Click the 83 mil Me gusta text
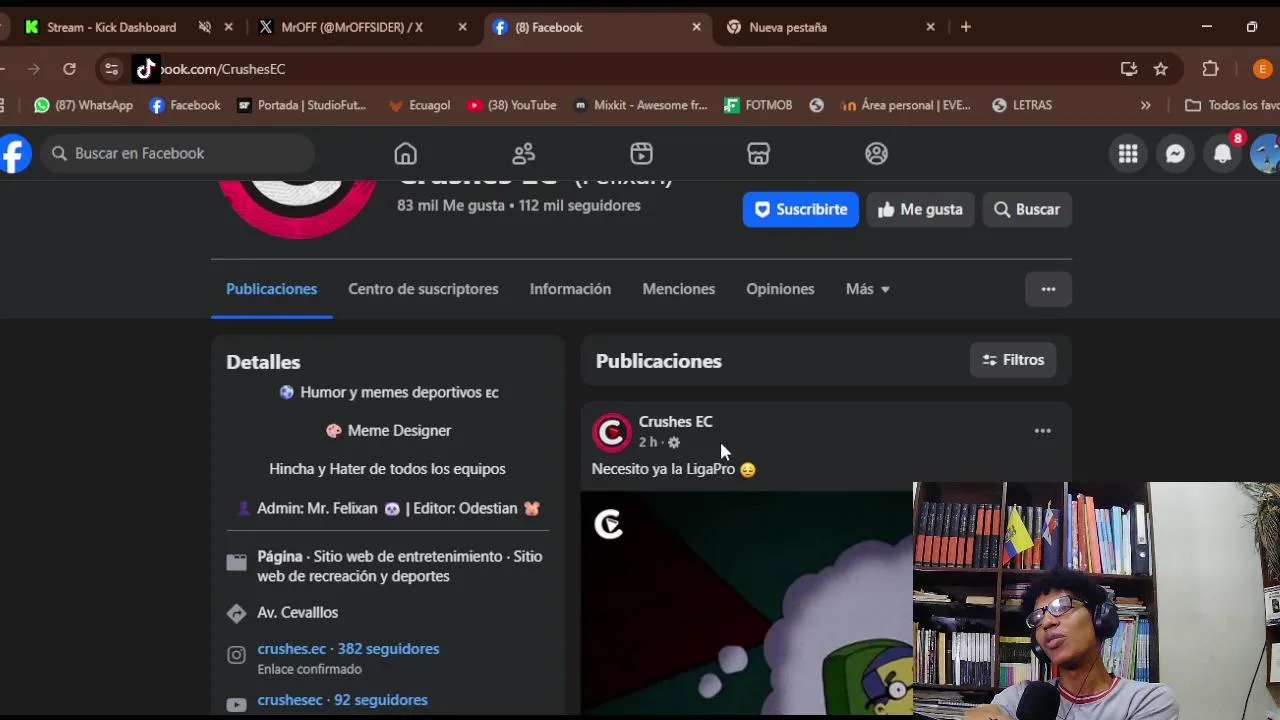This screenshot has height=720, width=1280. tap(450, 205)
